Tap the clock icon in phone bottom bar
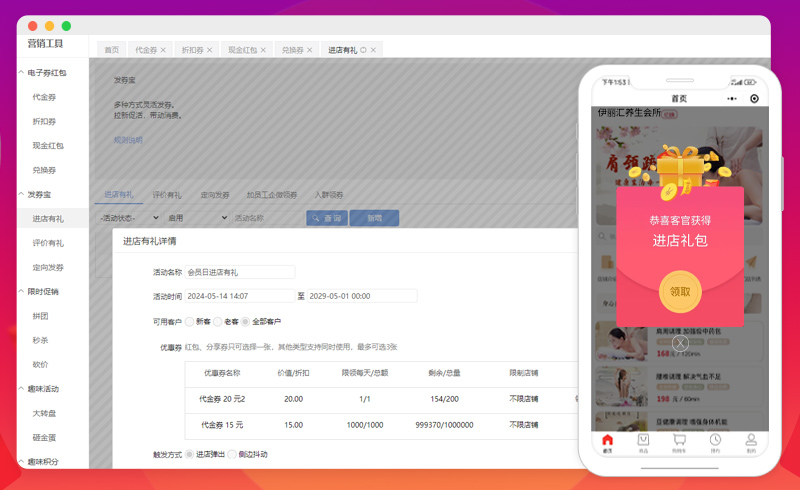This screenshot has height=490, width=800. [x=715, y=442]
